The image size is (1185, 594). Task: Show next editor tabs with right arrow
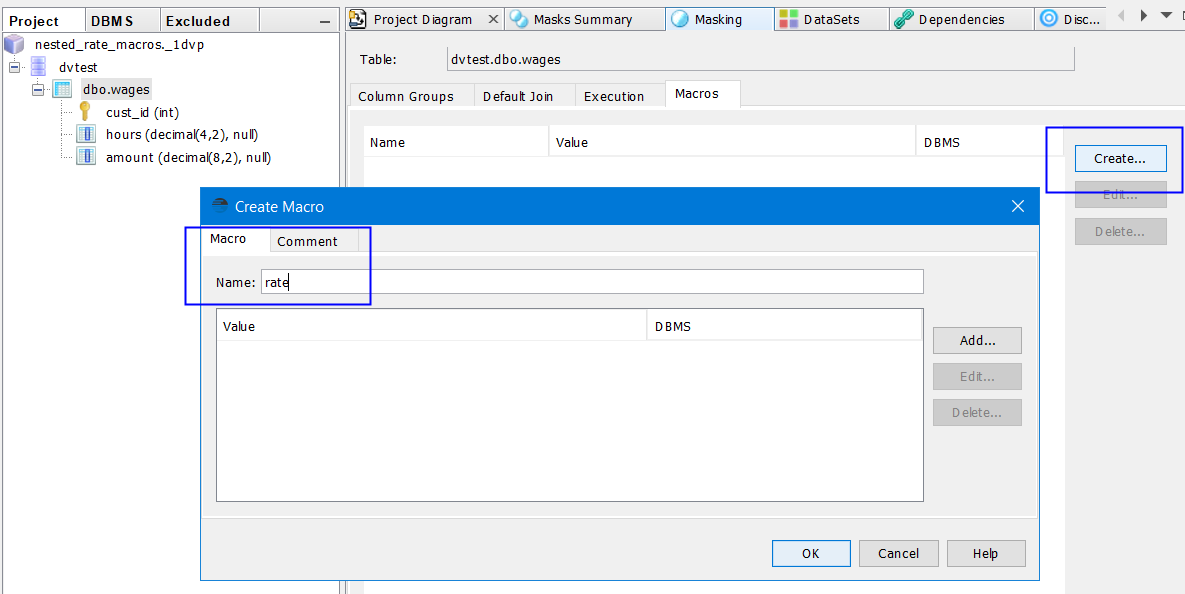tap(1144, 15)
